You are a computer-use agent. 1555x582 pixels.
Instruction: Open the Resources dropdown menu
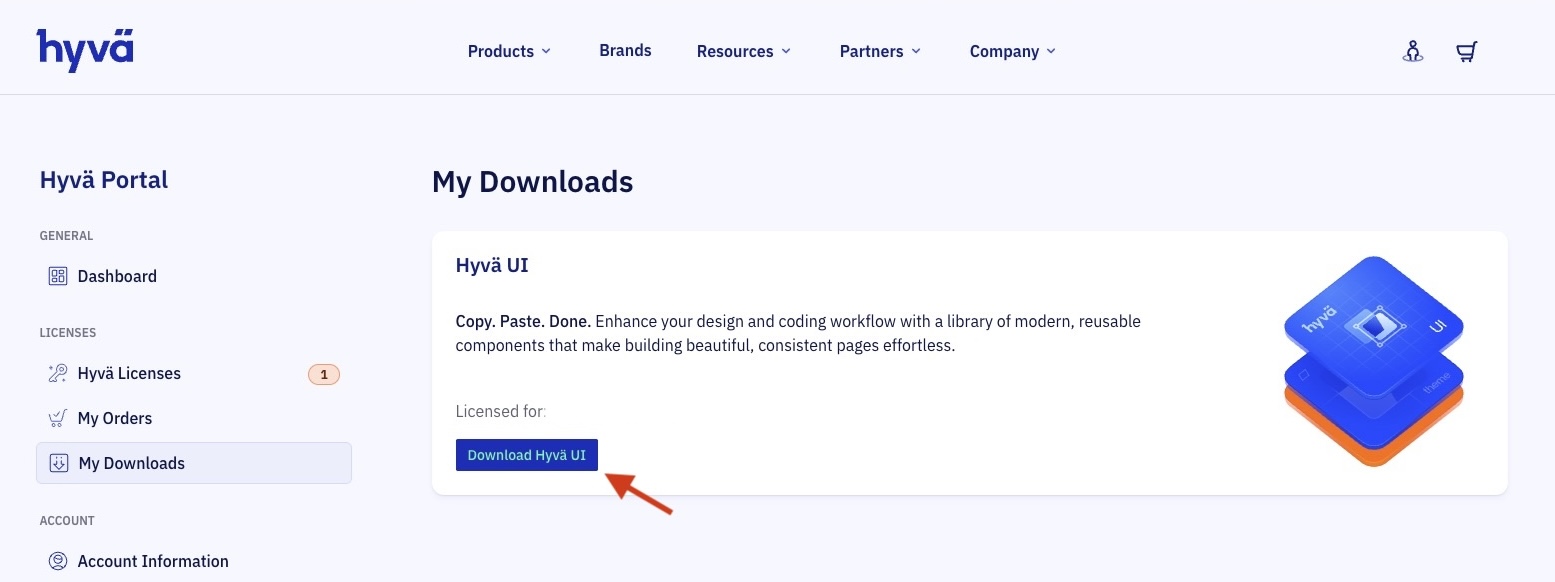click(x=743, y=51)
